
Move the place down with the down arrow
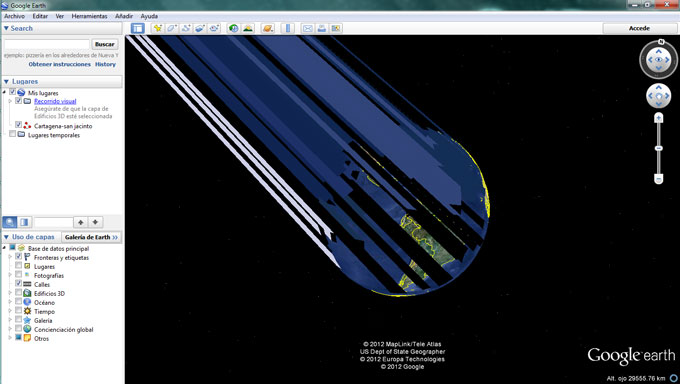[x=95, y=222]
